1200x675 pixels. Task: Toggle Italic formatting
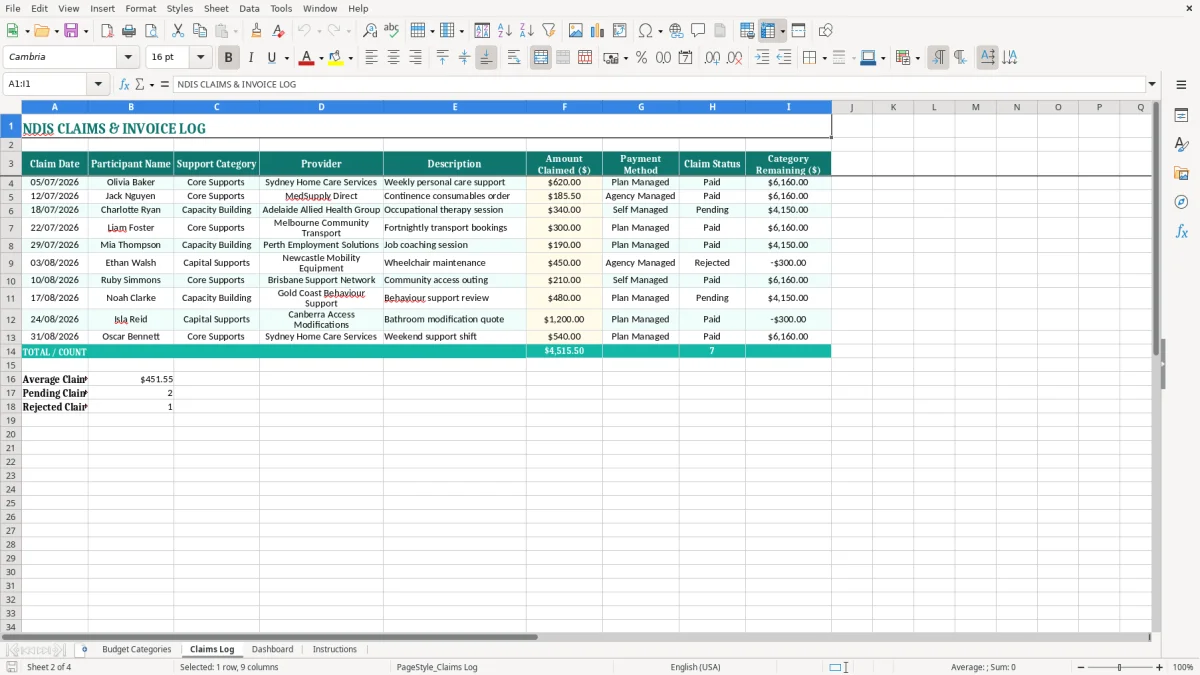point(251,58)
